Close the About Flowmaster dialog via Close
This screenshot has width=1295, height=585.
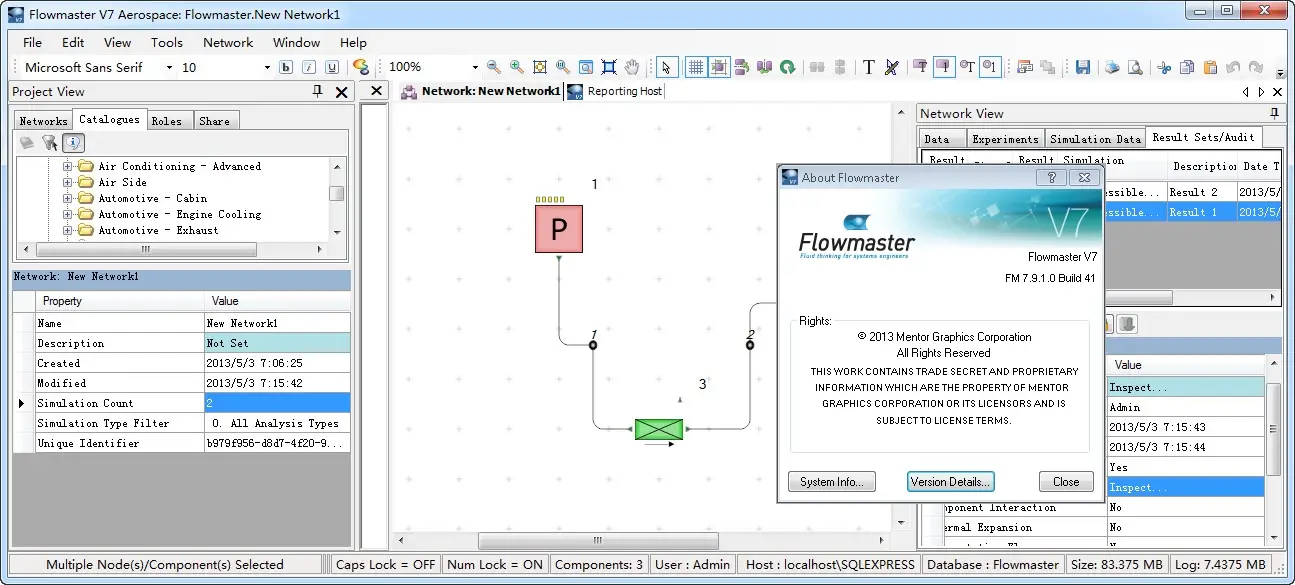pos(1066,482)
